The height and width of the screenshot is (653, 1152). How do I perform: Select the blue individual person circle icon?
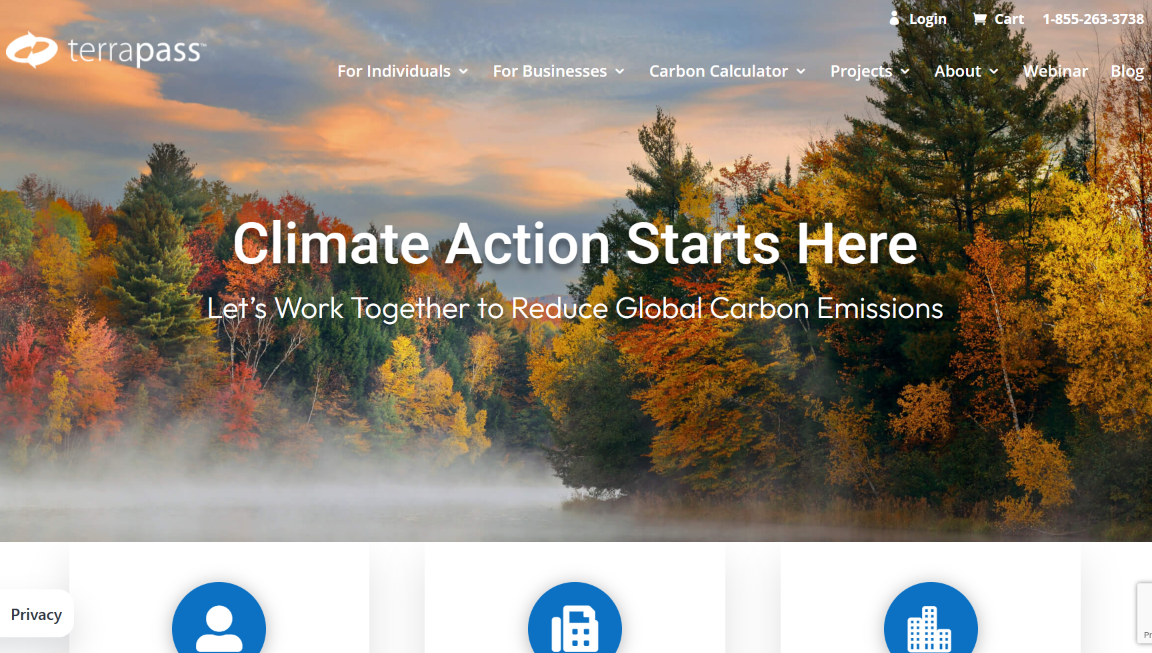tap(219, 617)
